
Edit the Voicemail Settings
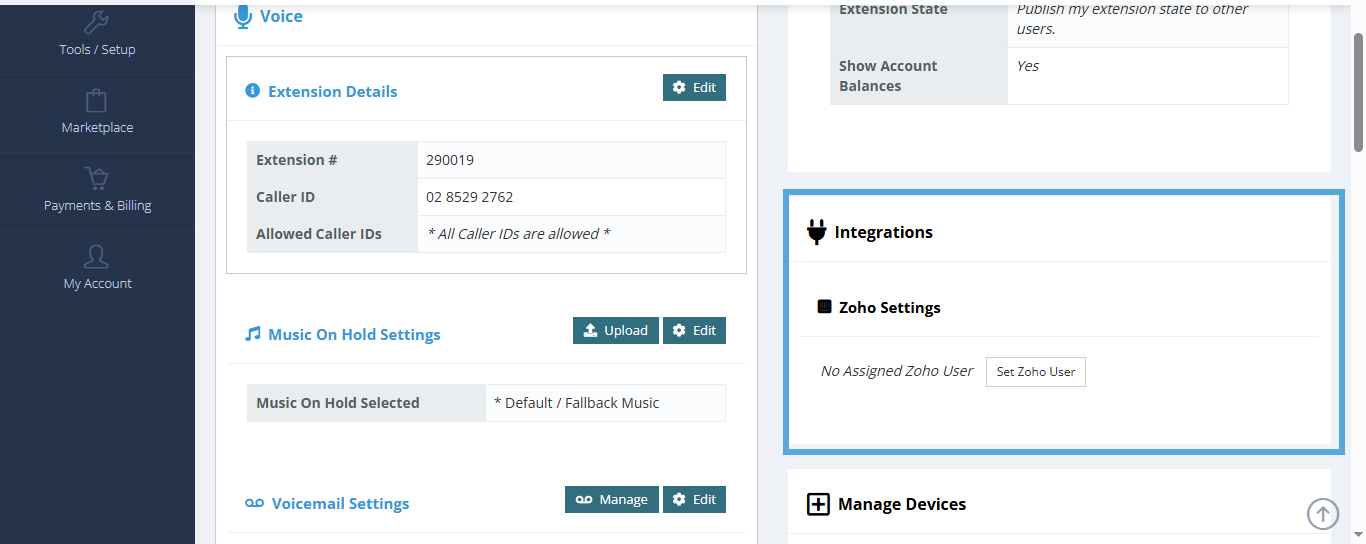click(694, 500)
